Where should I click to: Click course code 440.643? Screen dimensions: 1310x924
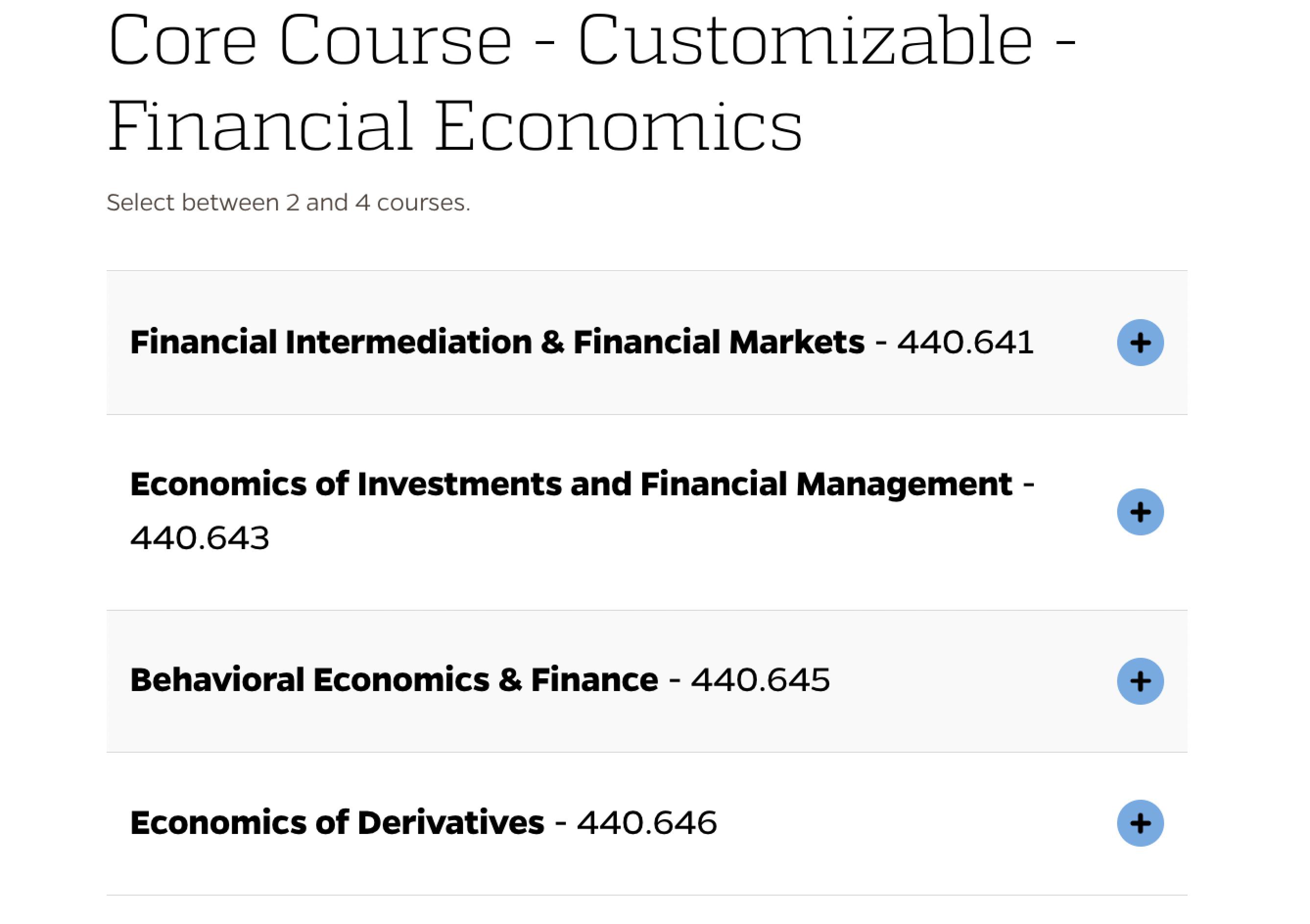pos(200,538)
